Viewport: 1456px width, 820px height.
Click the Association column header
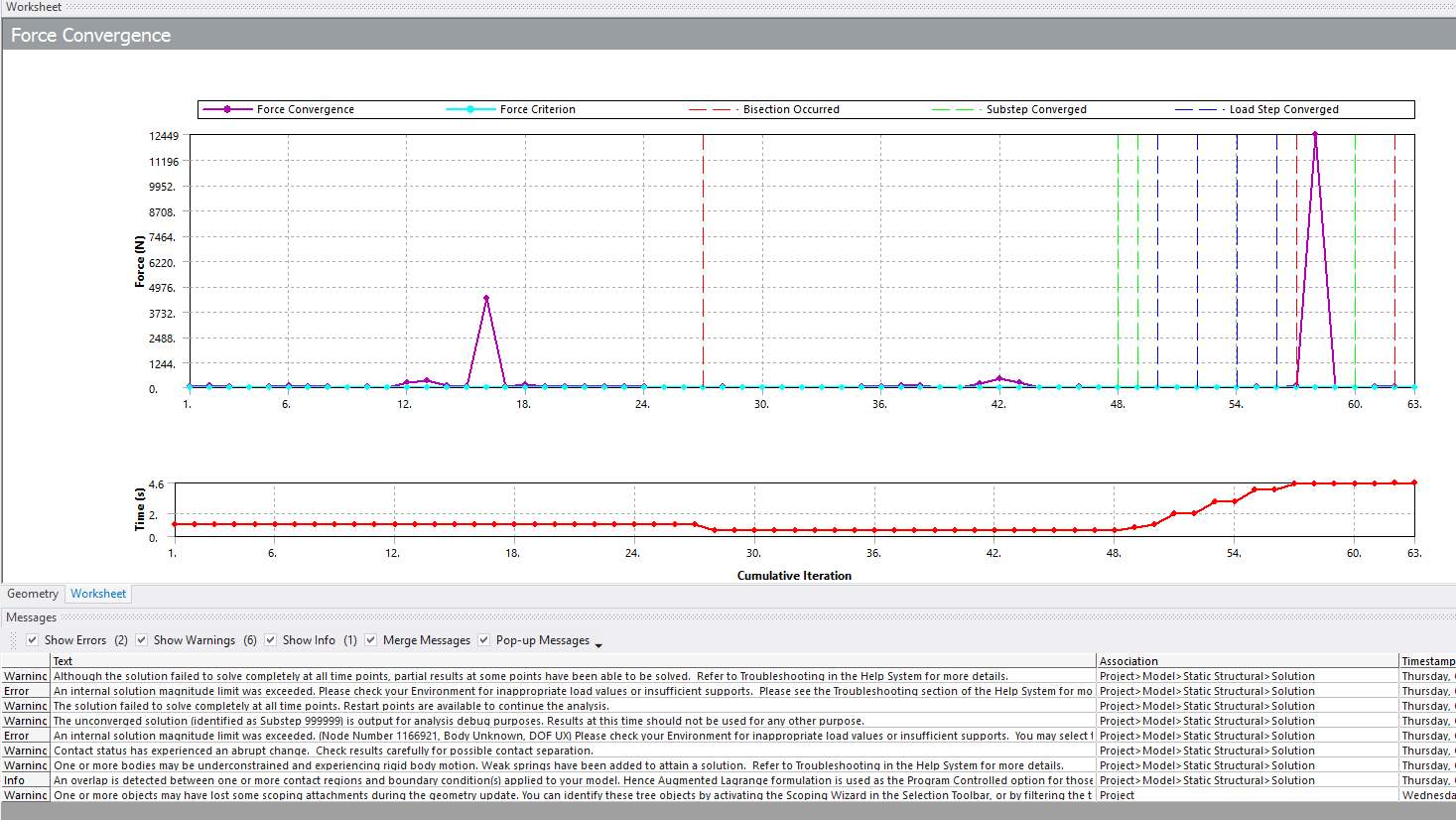pyautogui.click(x=1128, y=661)
